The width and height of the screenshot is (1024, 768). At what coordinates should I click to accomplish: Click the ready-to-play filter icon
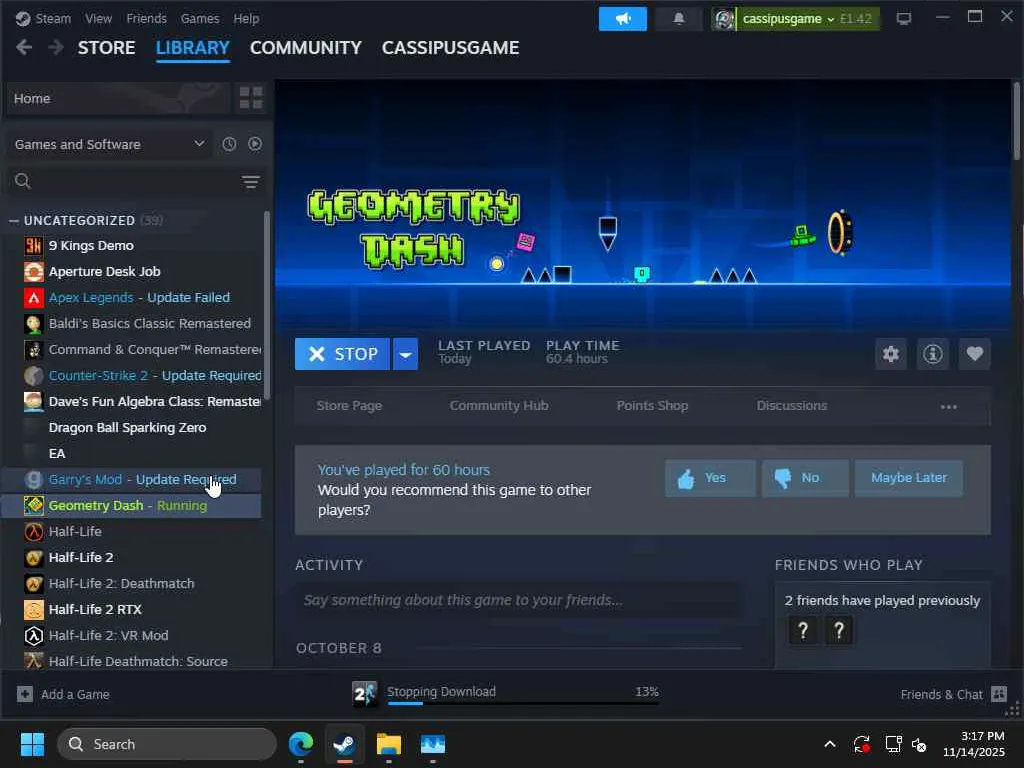[x=255, y=144]
